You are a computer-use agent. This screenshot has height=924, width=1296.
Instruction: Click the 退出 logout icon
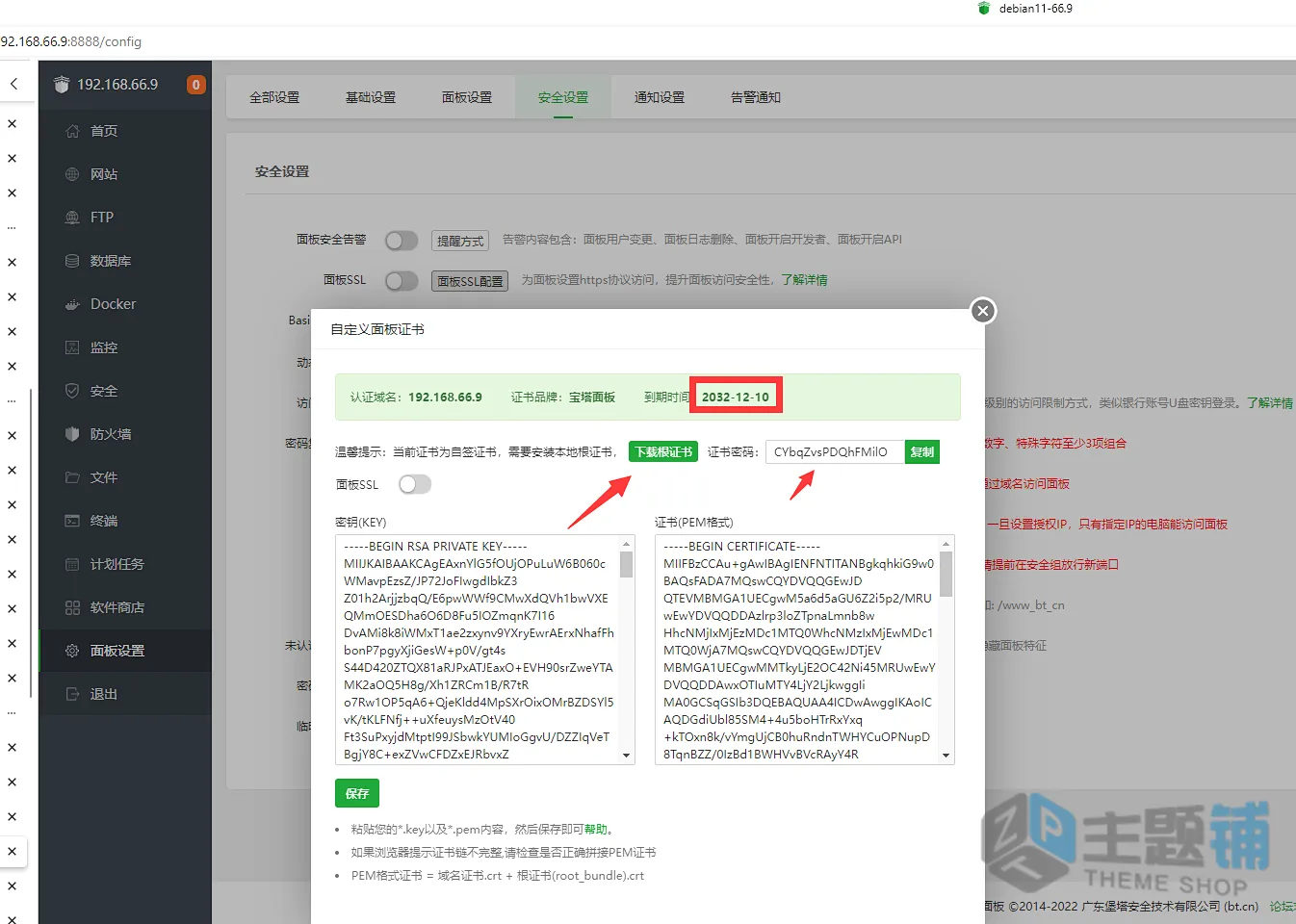click(x=72, y=694)
